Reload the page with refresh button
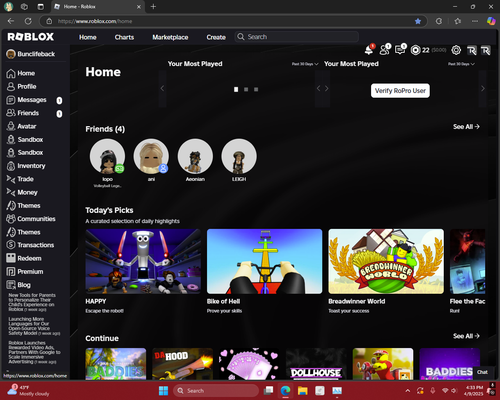 pos(28,21)
